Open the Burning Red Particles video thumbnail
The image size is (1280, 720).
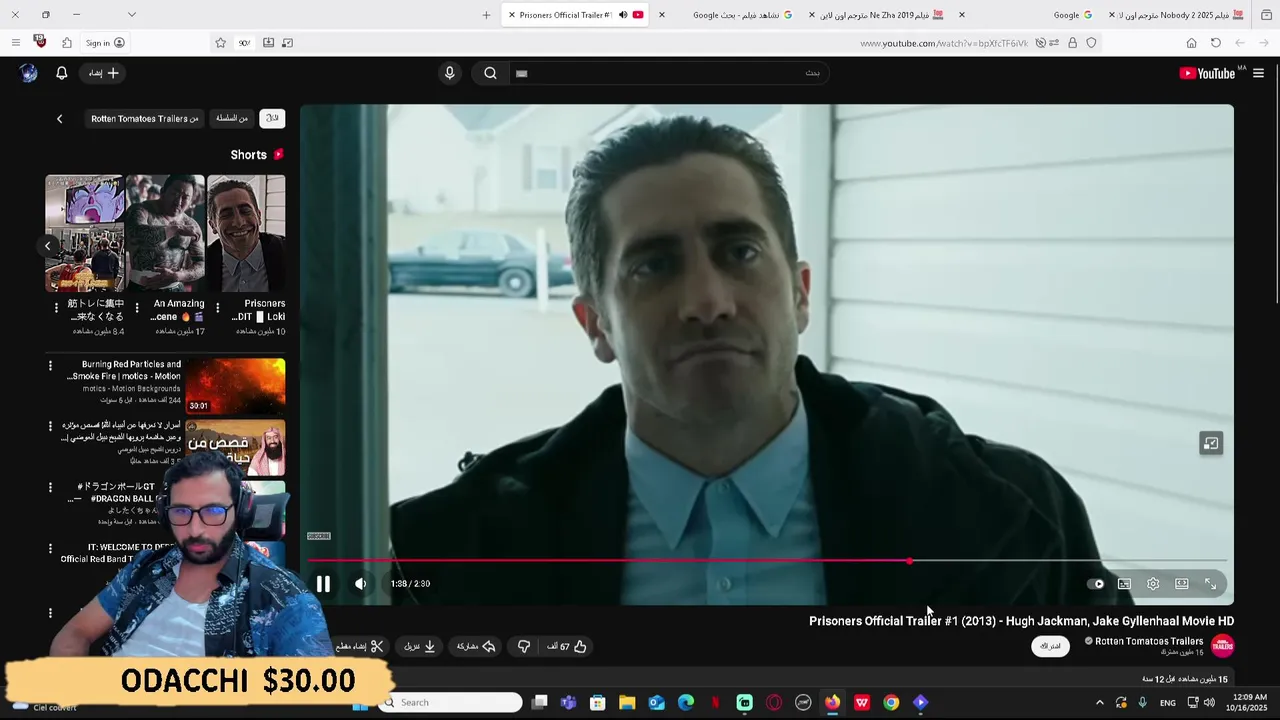tap(235, 386)
